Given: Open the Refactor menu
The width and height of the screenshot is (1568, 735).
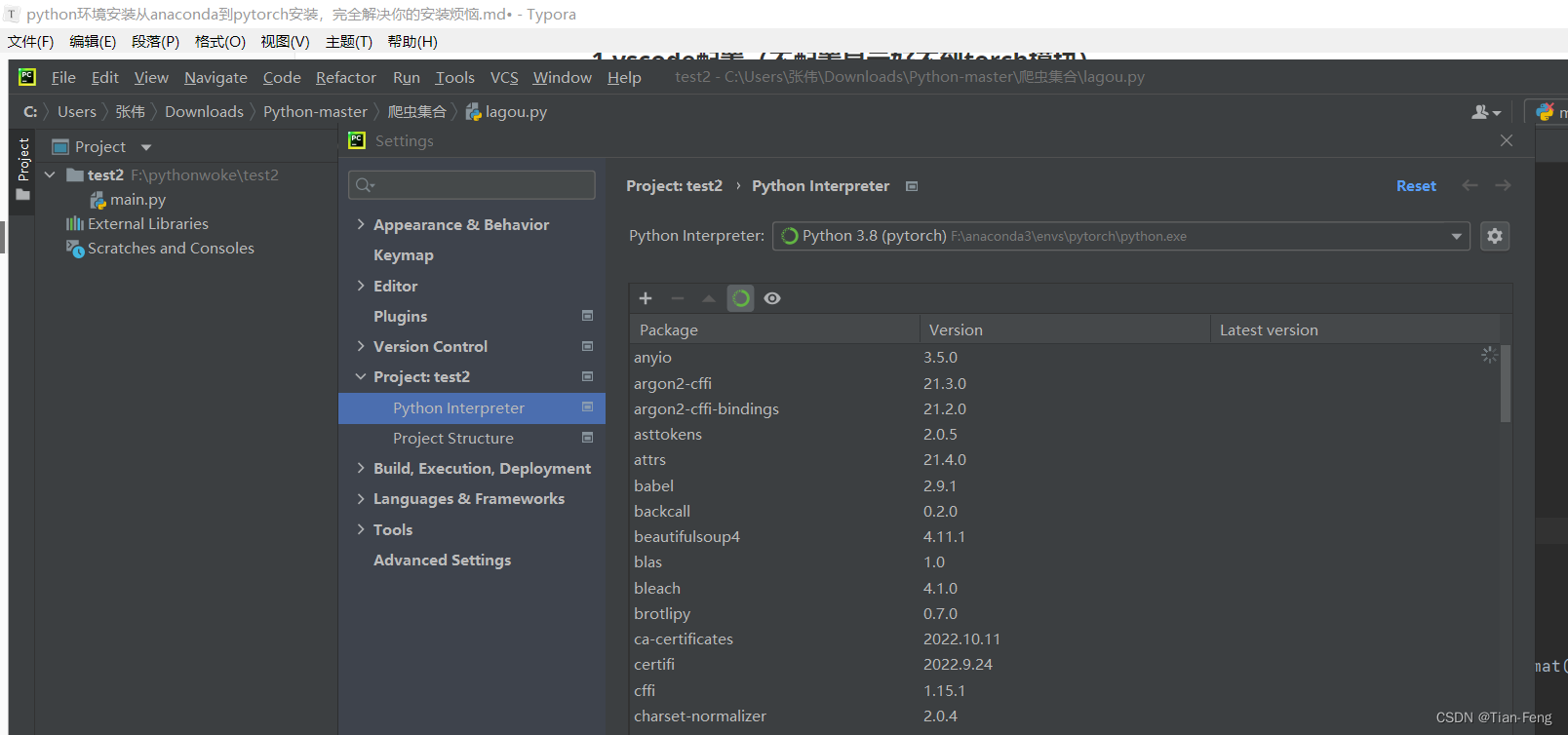Looking at the screenshot, I should (346, 77).
